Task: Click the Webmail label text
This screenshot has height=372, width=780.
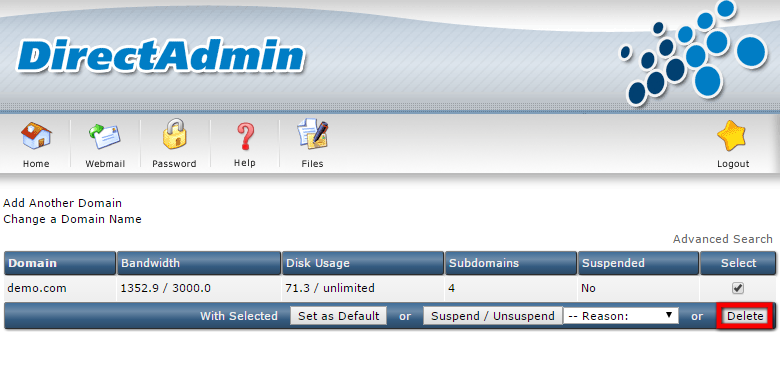Action: point(105,164)
